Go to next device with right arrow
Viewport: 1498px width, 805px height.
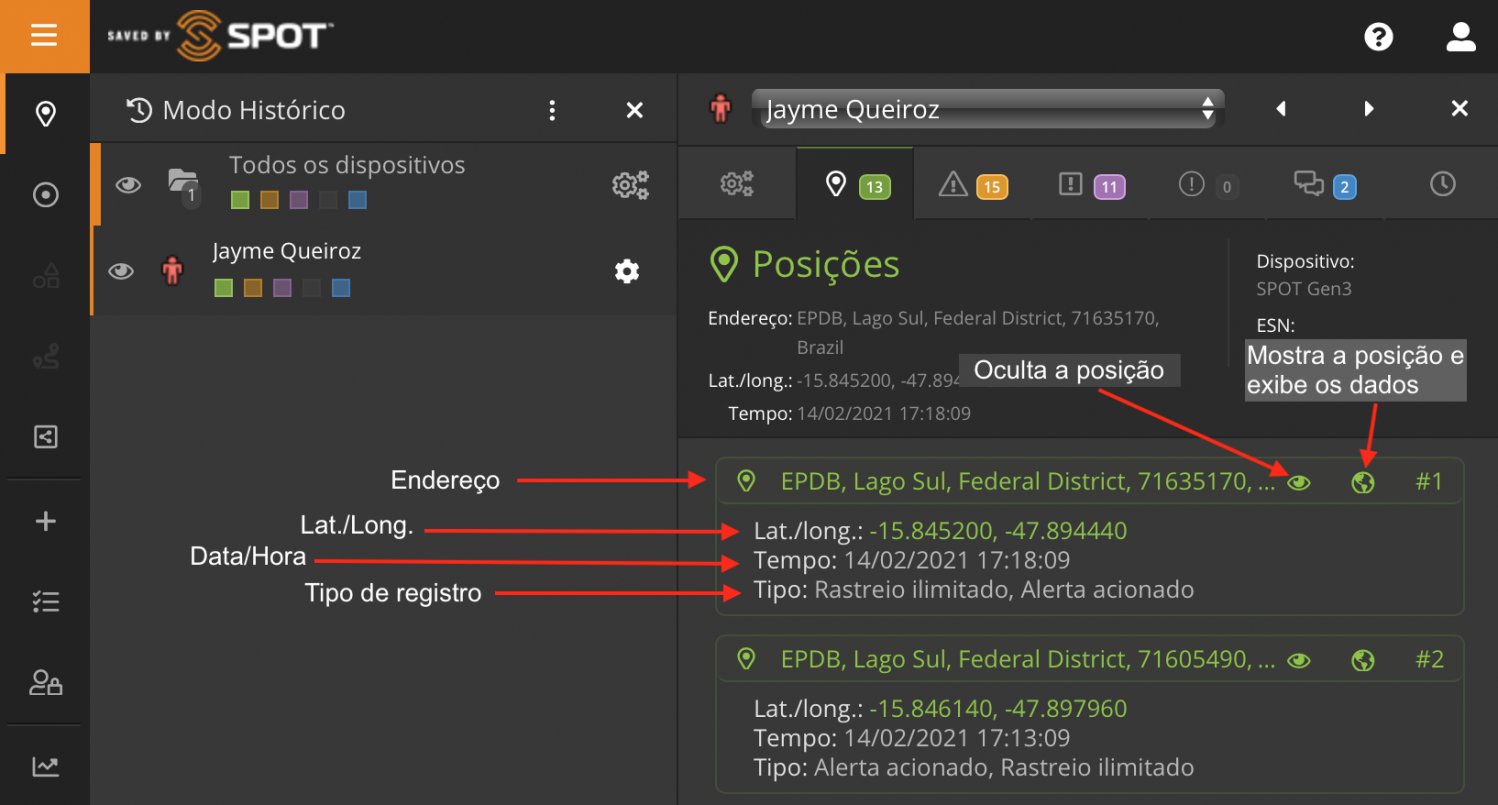pos(1369,109)
